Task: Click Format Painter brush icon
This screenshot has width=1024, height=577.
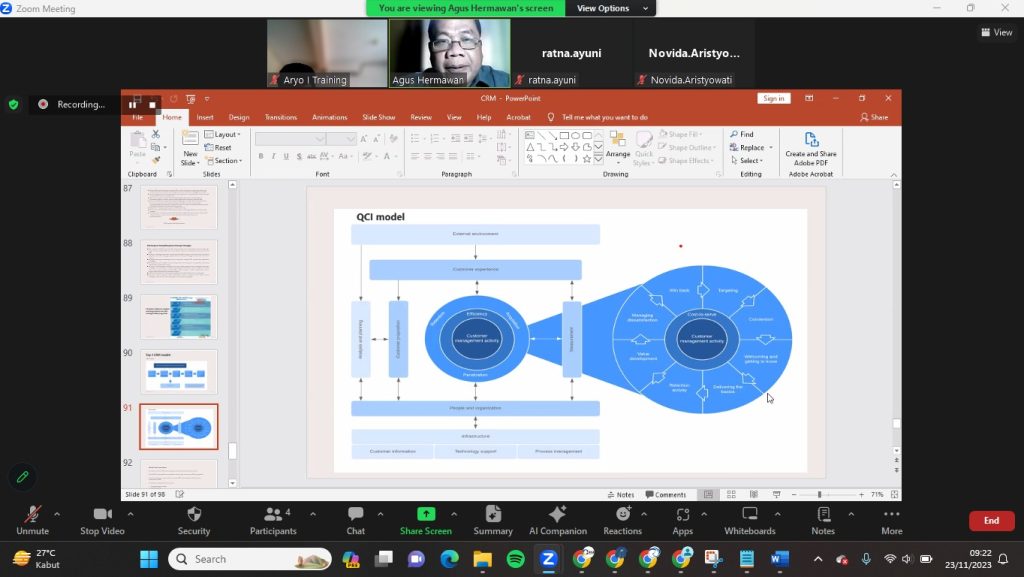Action: [x=155, y=161]
